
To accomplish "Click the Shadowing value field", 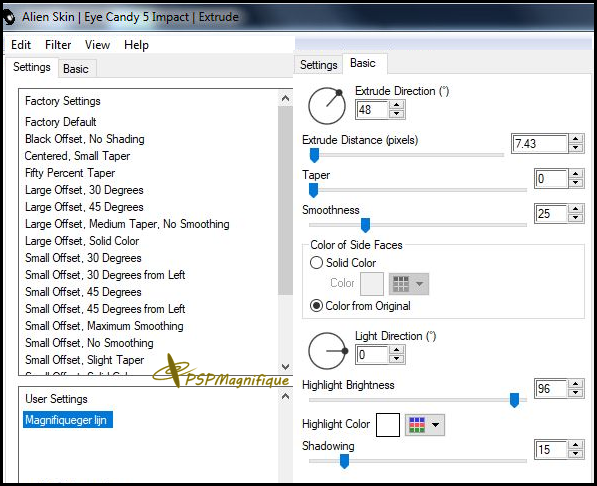I will [551, 450].
